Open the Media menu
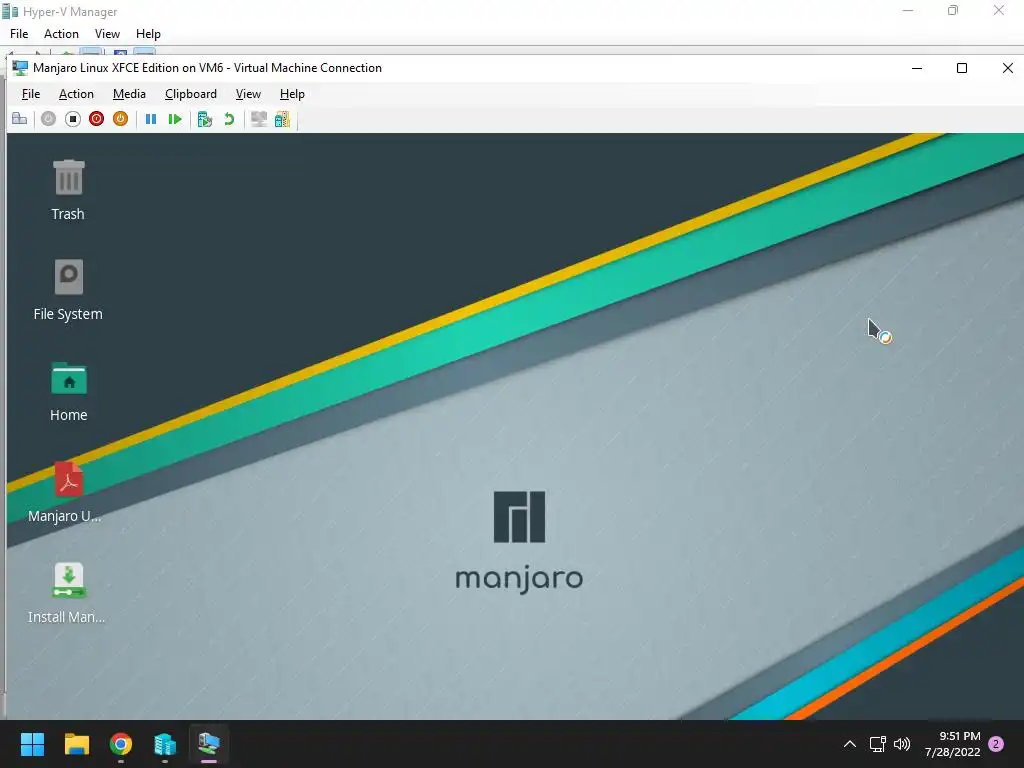The width and height of the screenshot is (1024, 768). coord(129,94)
